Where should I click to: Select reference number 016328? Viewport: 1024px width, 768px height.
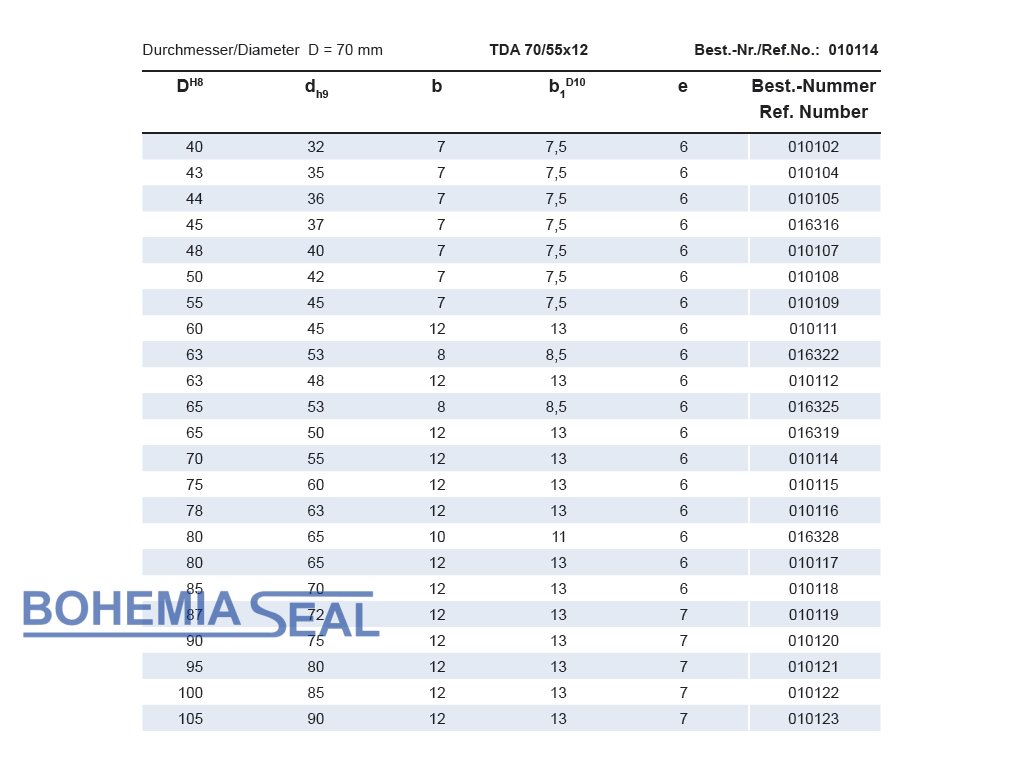click(813, 537)
